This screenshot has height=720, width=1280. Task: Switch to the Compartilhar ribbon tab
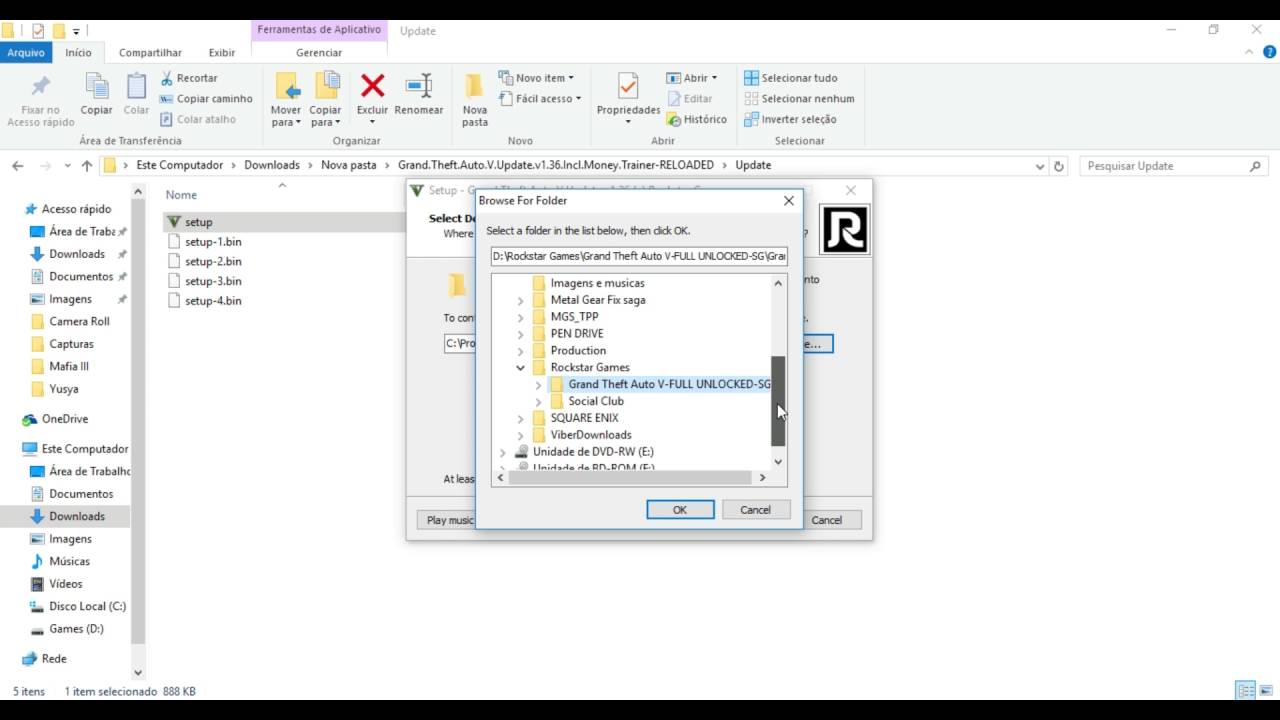click(150, 53)
